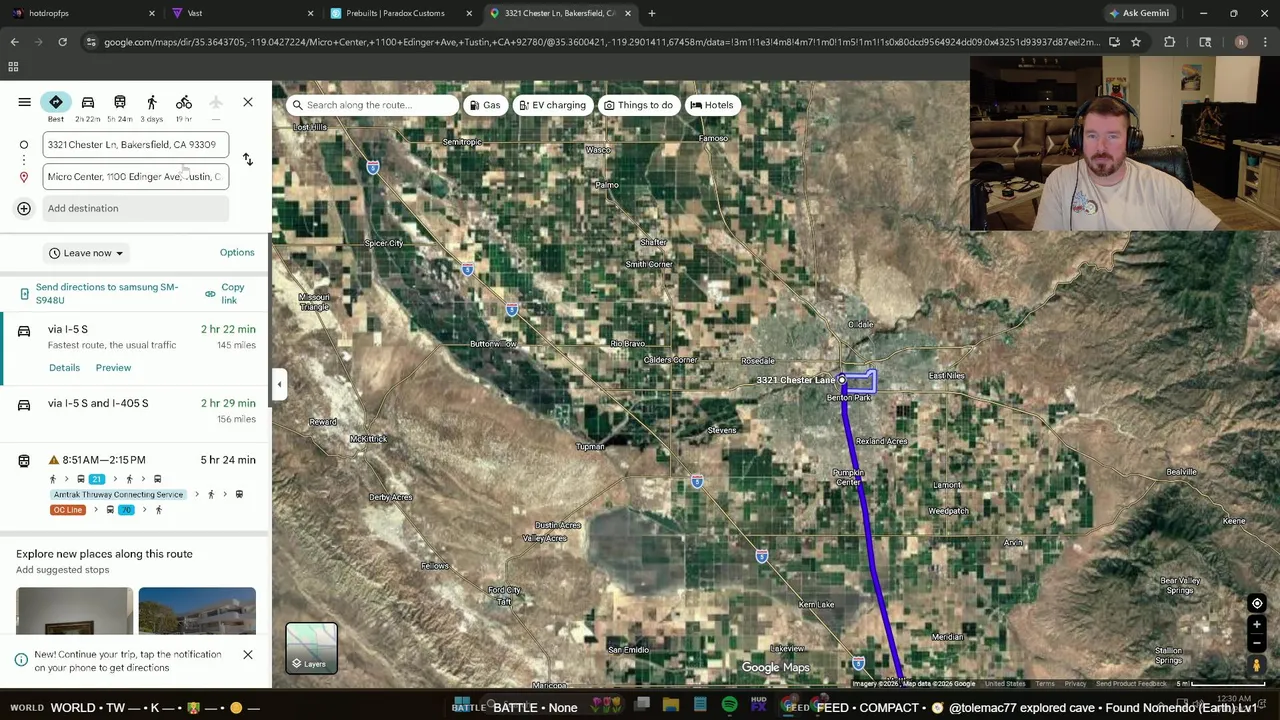
Task: Filter map by Hotels
Action: pos(711,105)
